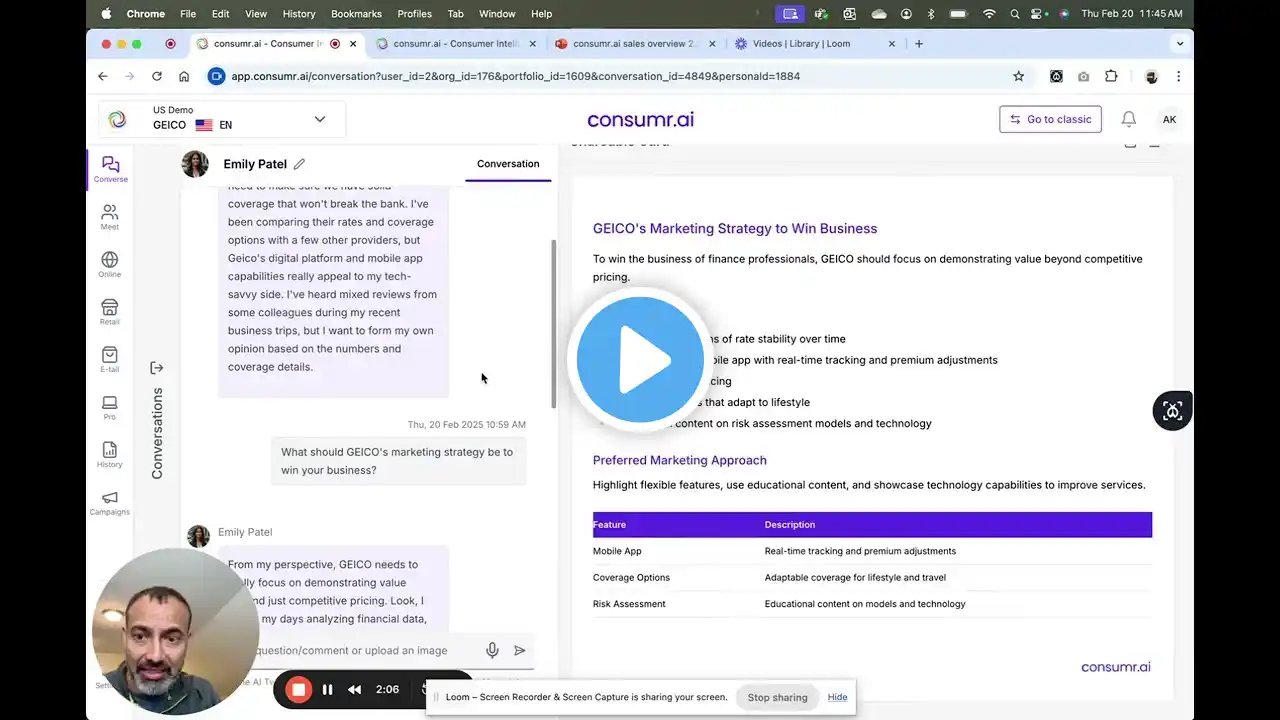
Task: Reload the current page
Action: click(x=157, y=76)
